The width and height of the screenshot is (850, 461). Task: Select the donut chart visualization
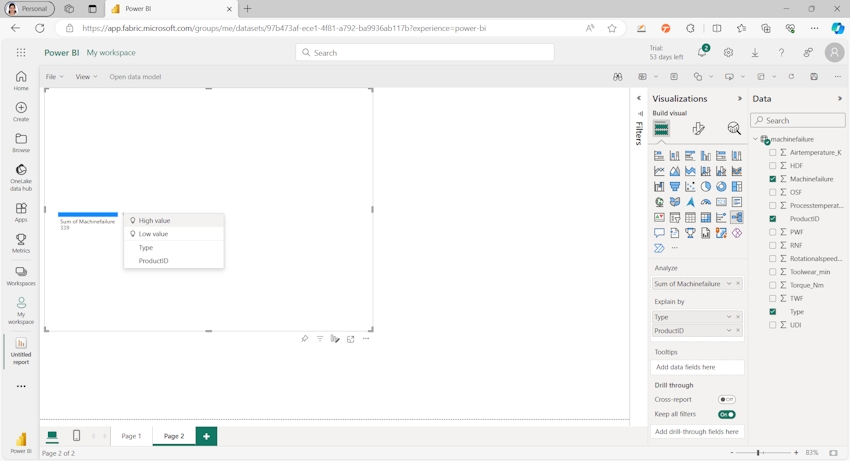pos(721,187)
